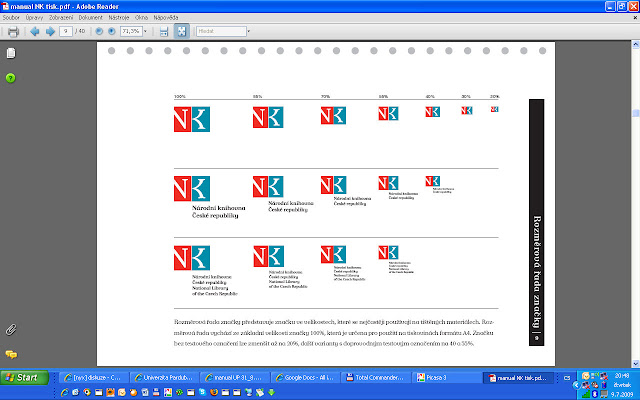The height and width of the screenshot is (400, 640).
Task: Open the search options dropdown arrow
Action: pyautogui.click(x=249, y=31)
